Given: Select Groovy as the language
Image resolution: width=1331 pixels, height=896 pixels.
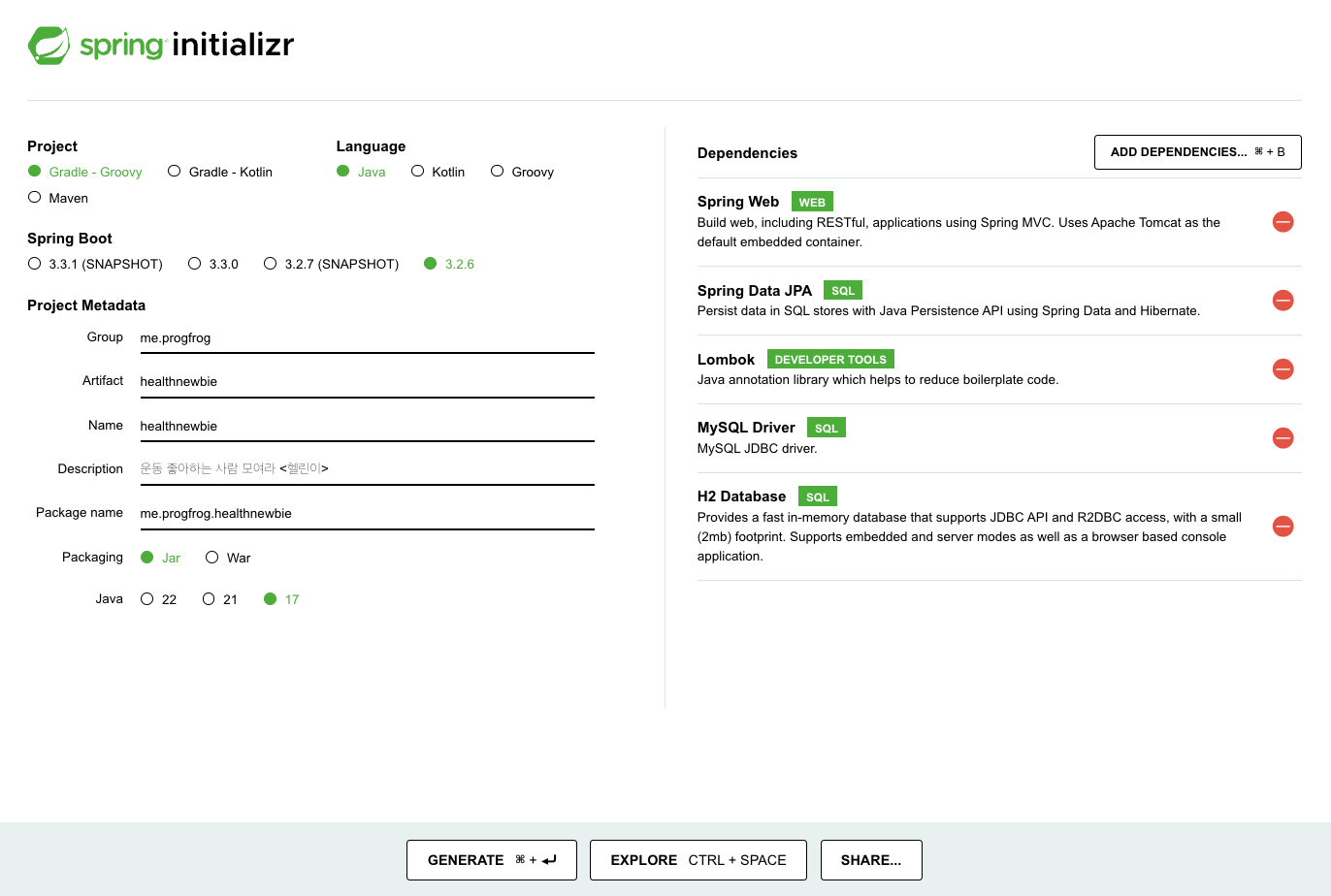Looking at the screenshot, I should [523, 172].
